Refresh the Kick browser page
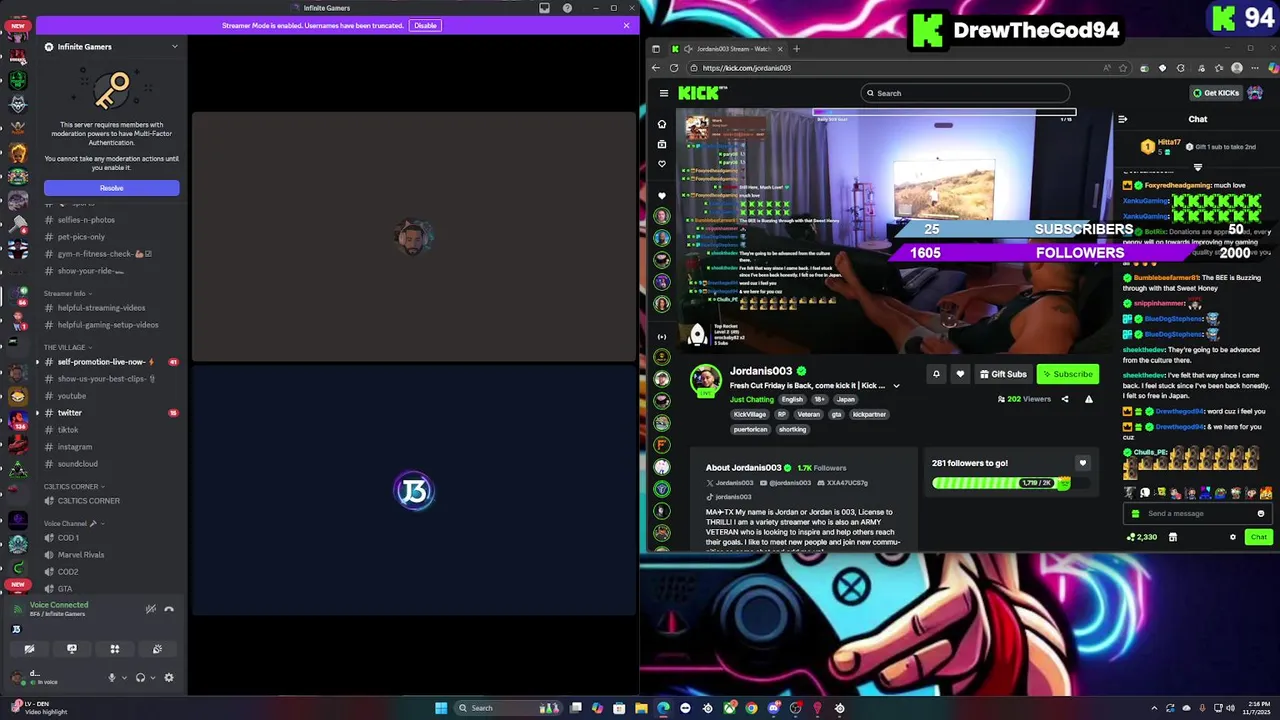 [674, 68]
